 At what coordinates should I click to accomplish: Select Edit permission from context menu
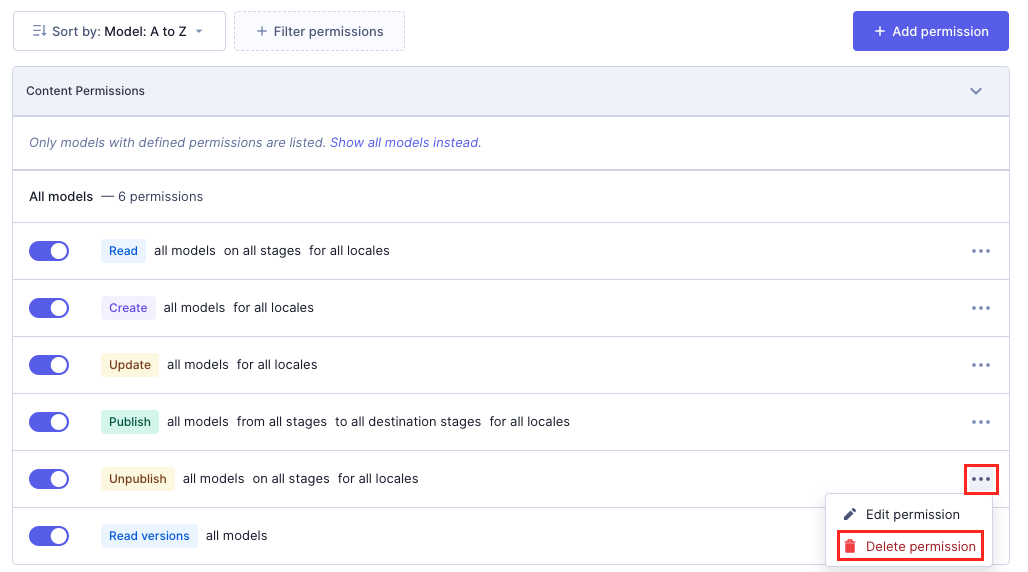(x=911, y=514)
